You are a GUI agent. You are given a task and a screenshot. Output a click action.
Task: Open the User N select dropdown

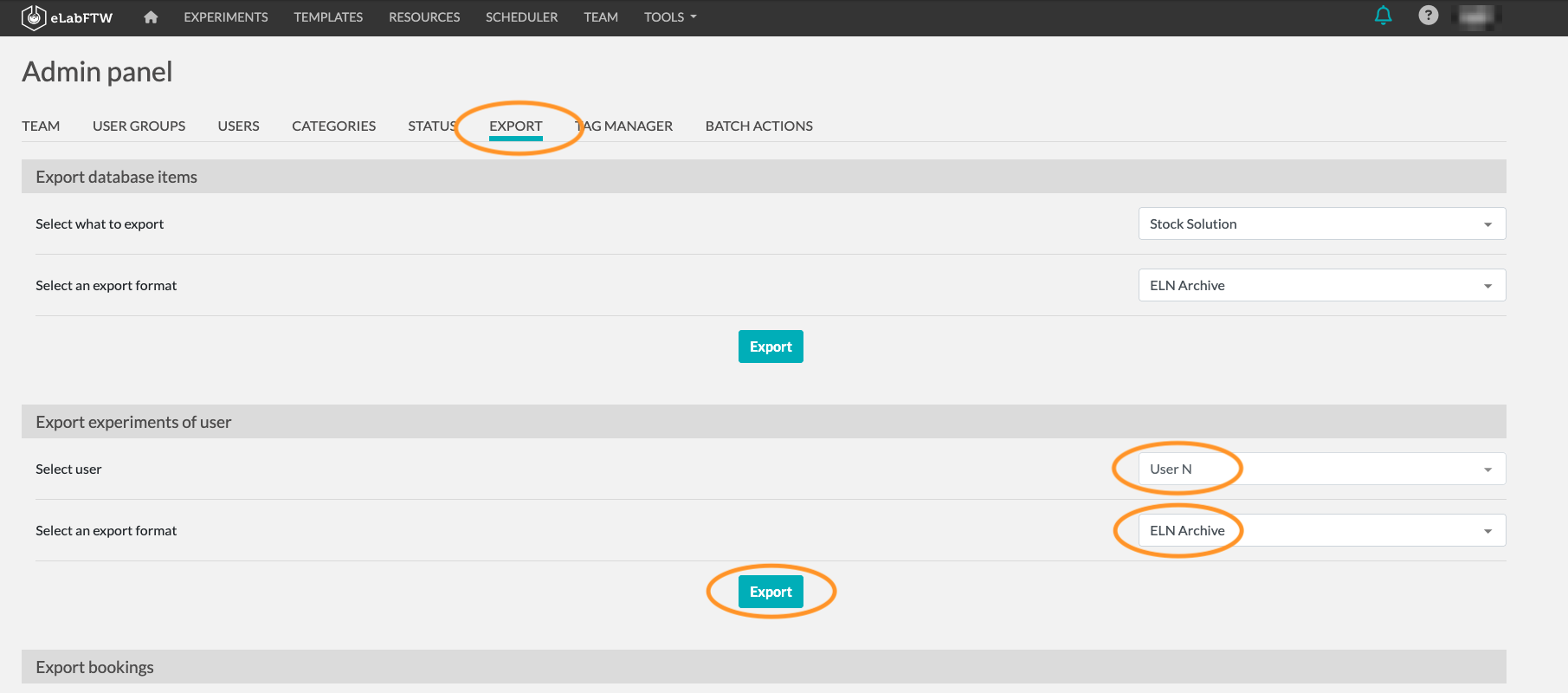pos(1322,469)
